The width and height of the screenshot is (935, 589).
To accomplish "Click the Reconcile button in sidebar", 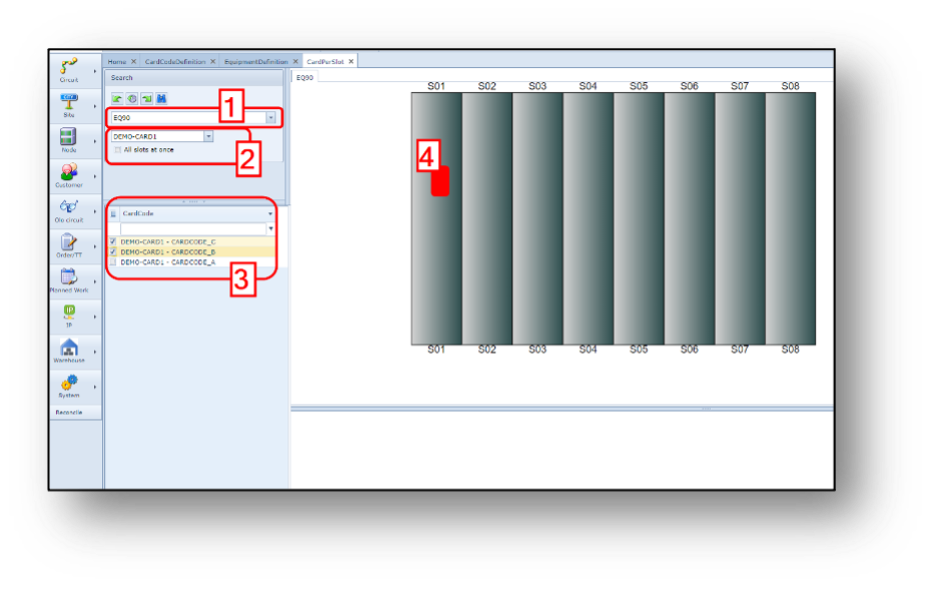I will [69, 412].
